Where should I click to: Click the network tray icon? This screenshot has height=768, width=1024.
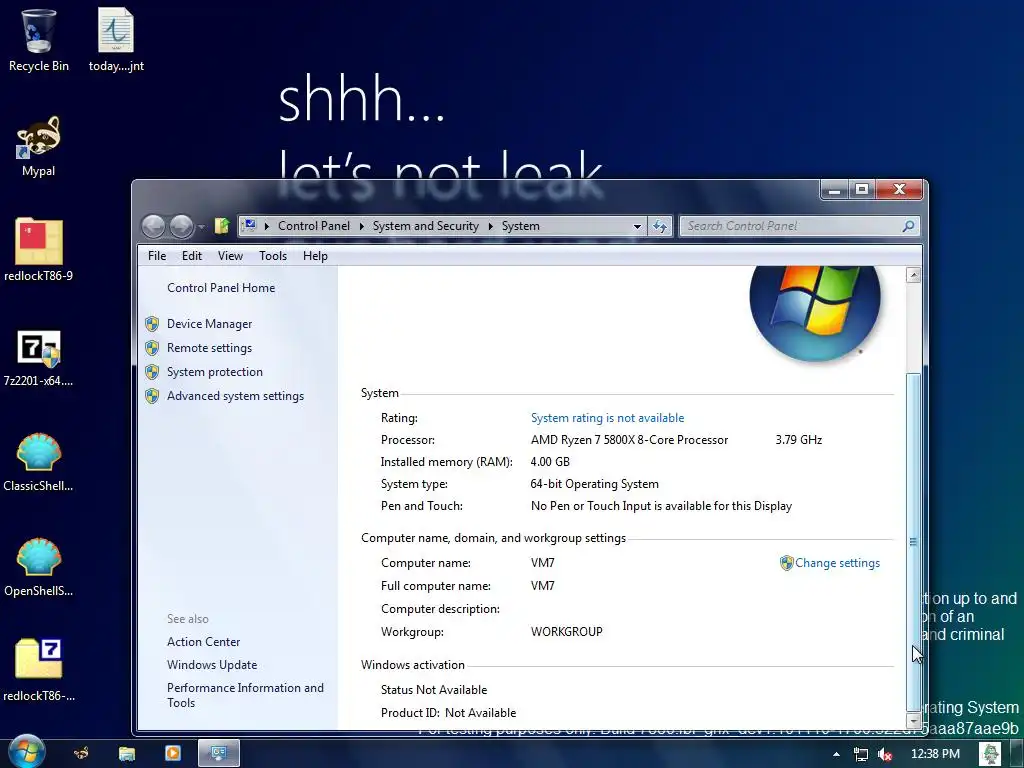click(861, 755)
